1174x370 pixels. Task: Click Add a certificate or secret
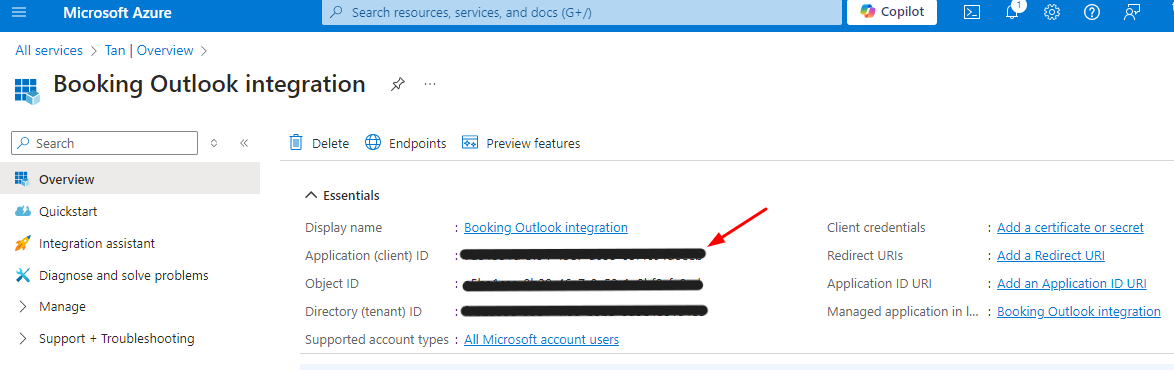click(1070, 227)
